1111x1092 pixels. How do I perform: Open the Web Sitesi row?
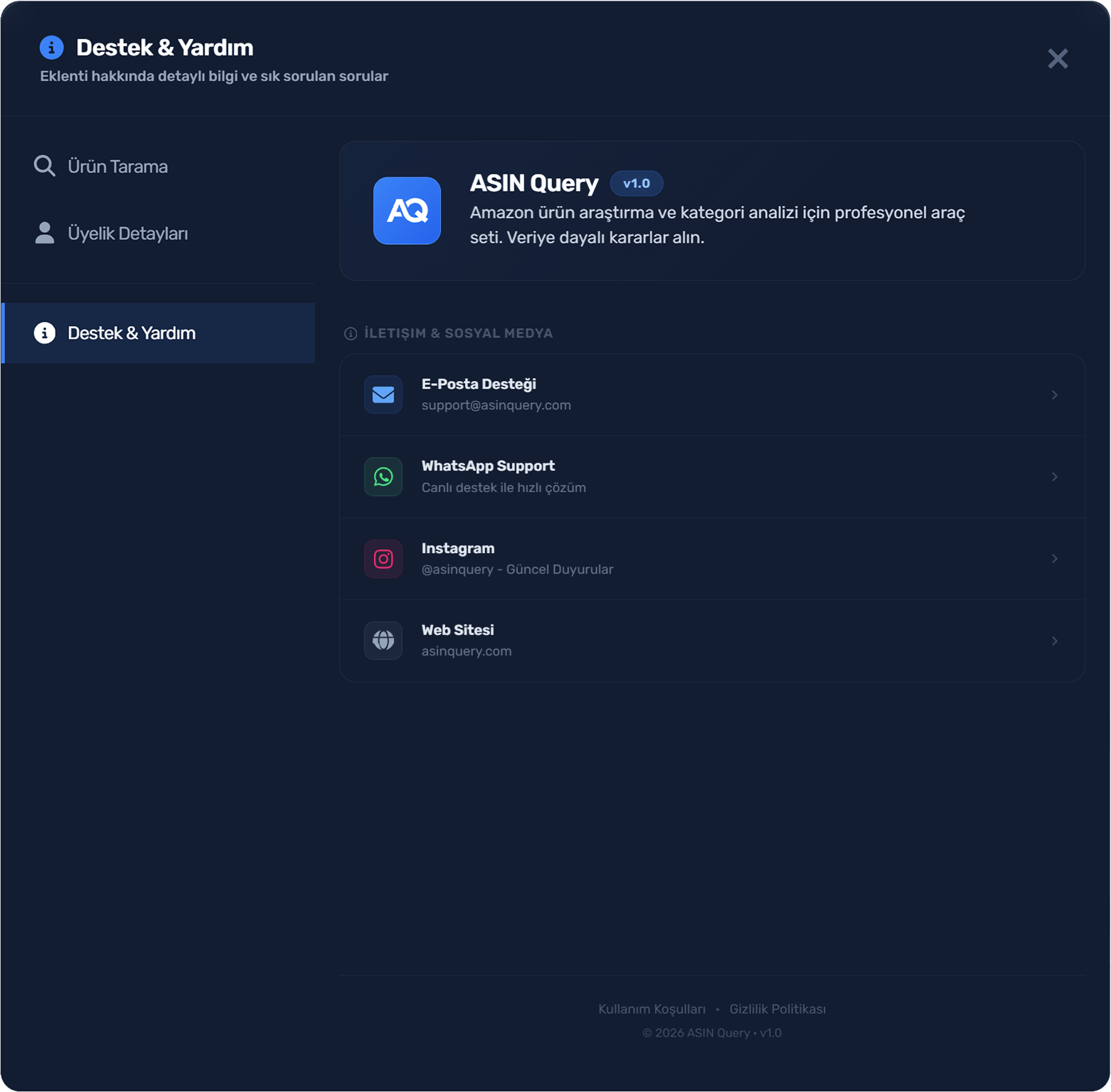point(712,641)
